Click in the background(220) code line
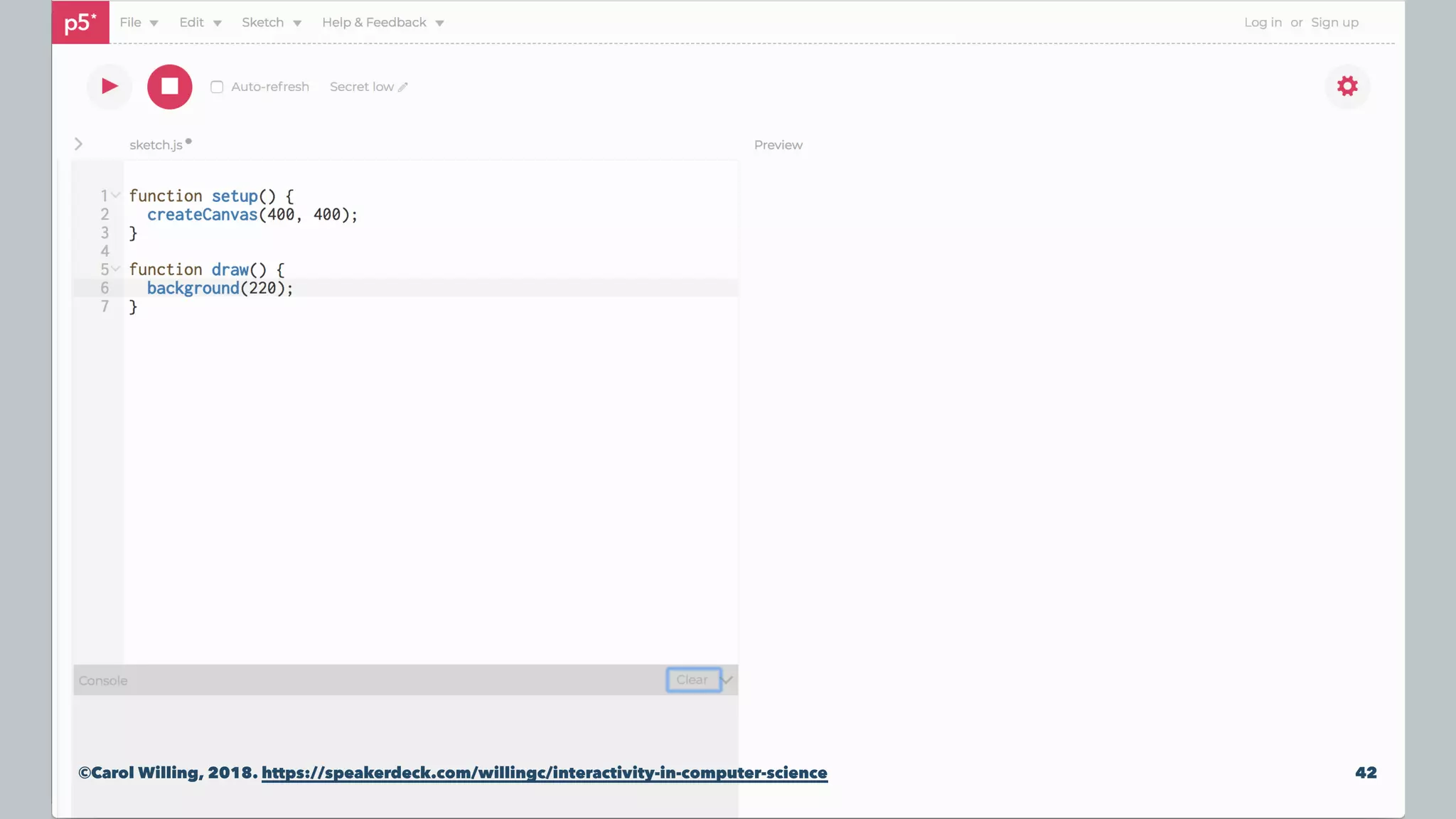The height and width of the screenshot is (819, 1456). click(x=220, y=288)
